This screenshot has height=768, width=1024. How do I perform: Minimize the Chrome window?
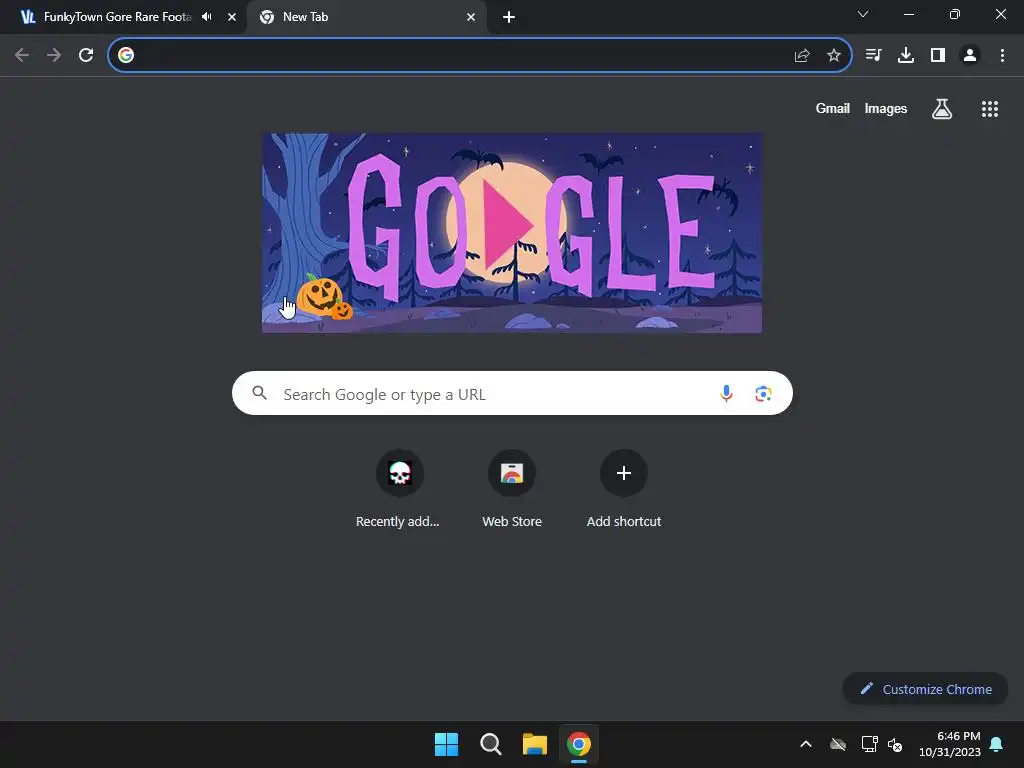coord(908,14)
